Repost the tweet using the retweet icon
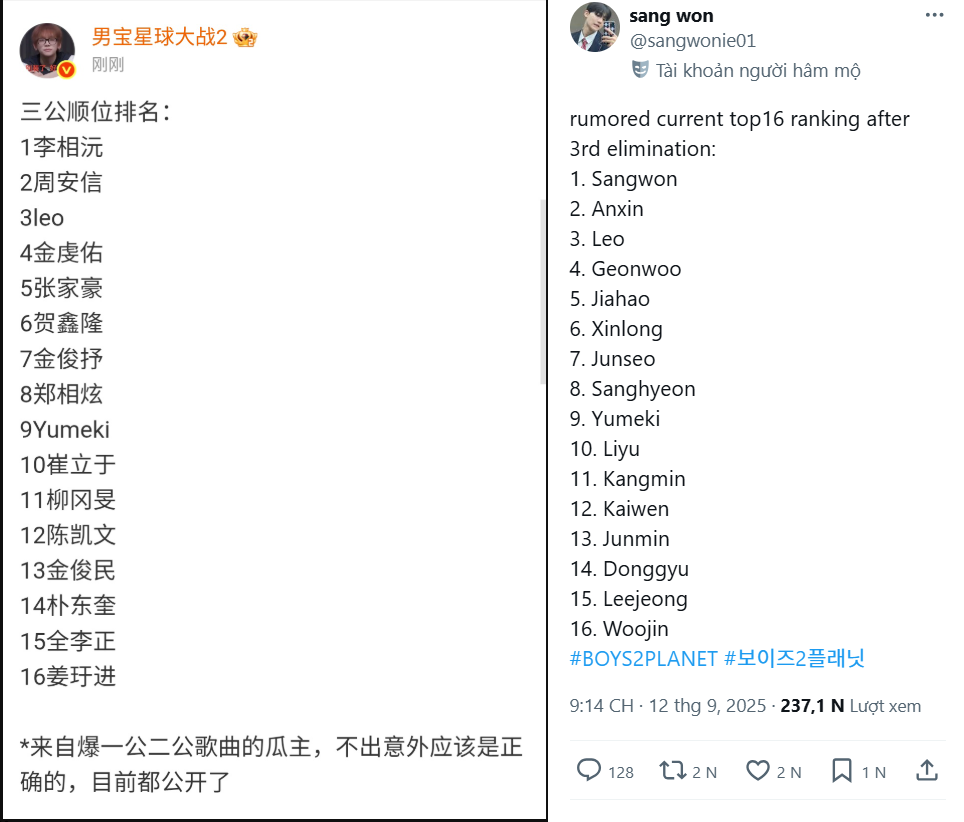 [673, 771]
